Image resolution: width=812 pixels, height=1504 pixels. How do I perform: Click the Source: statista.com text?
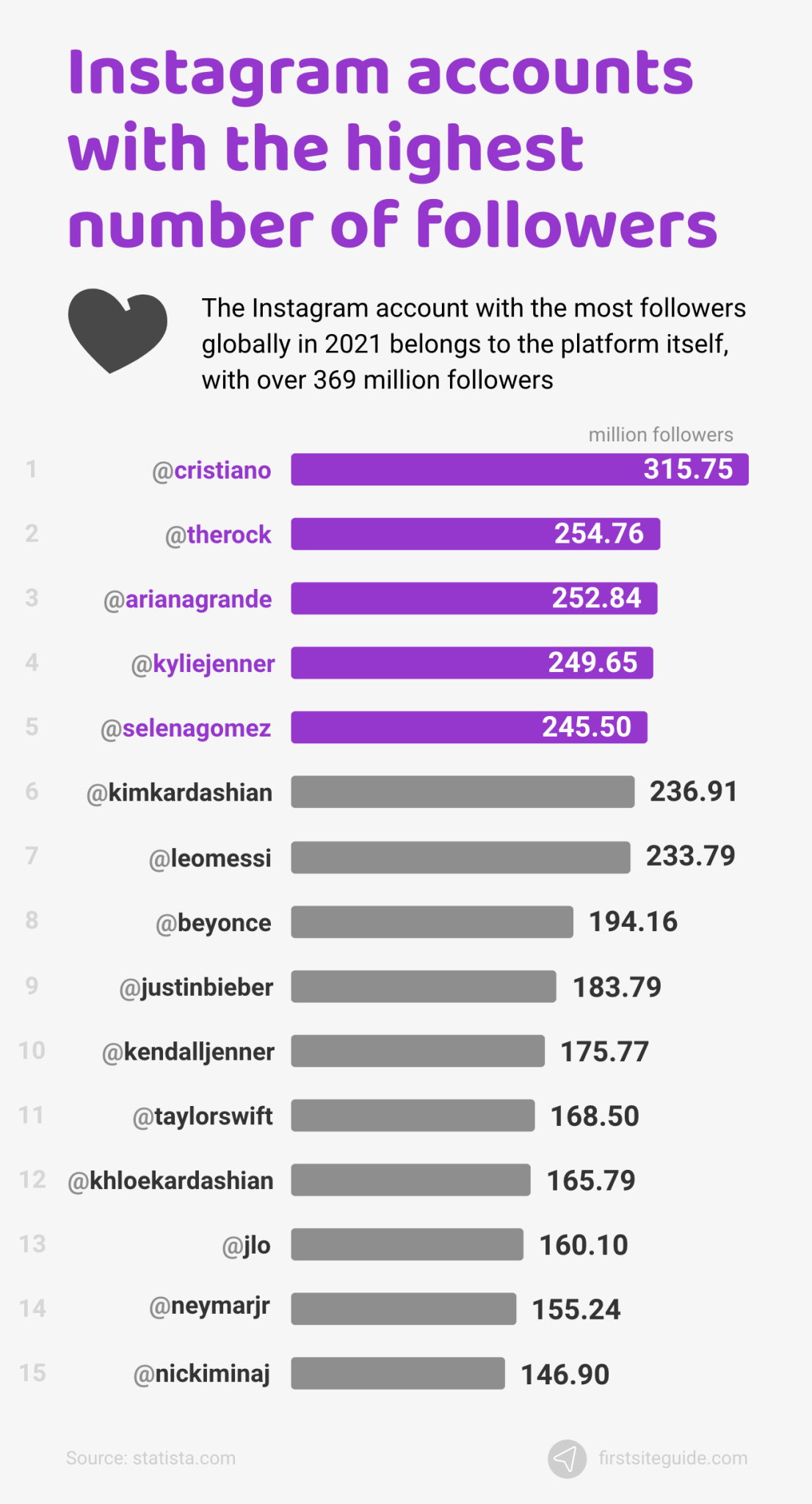[151, 1458]
